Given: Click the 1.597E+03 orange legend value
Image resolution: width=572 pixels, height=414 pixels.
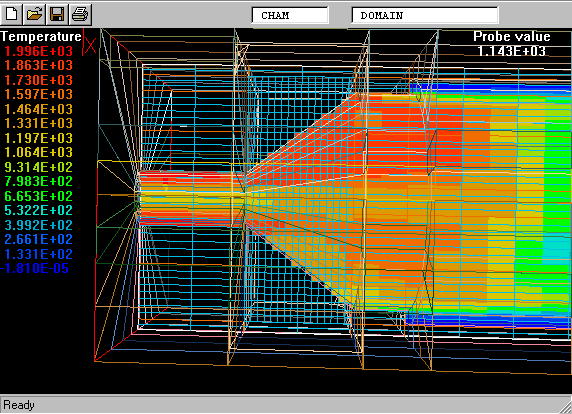Looking at the screenshot, I should point(39,94).
